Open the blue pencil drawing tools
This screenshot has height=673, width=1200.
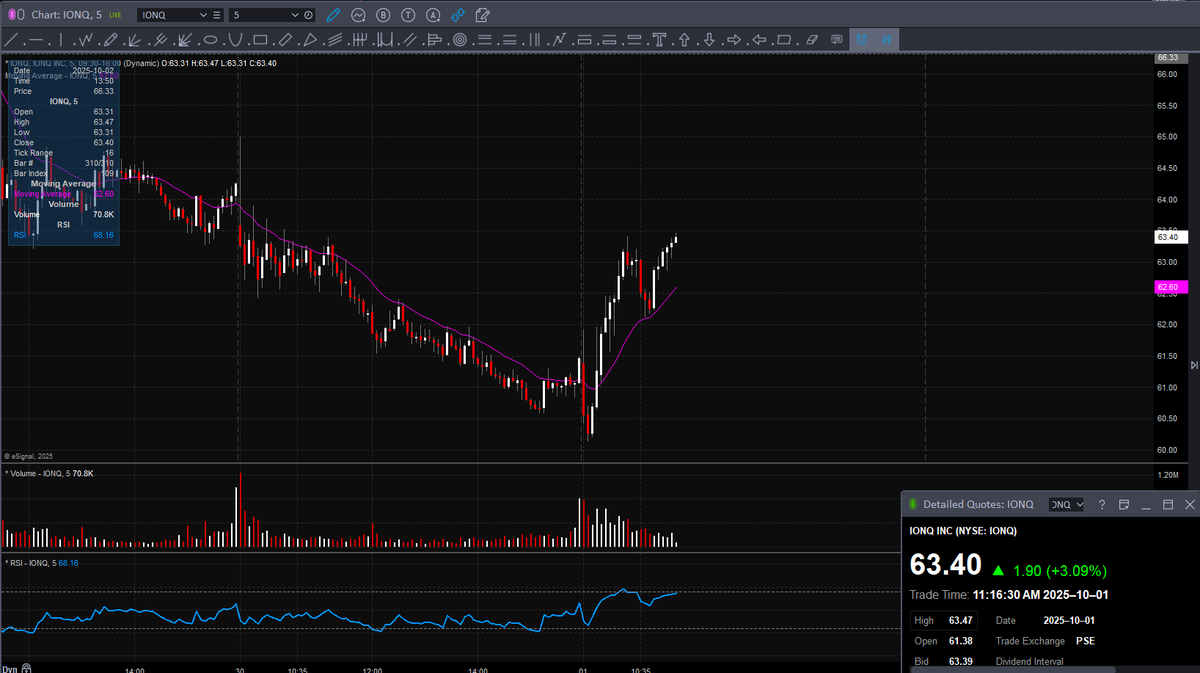[x=333, y=15]
